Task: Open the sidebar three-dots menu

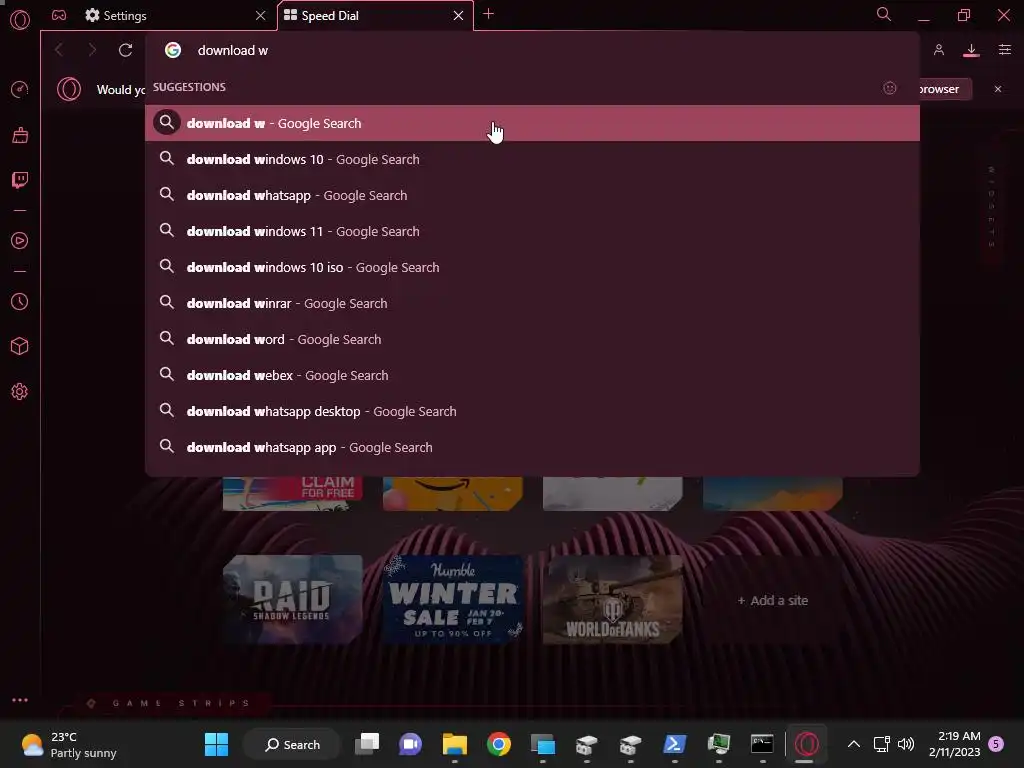Action: pyautogui.click(x=20, y=700)
